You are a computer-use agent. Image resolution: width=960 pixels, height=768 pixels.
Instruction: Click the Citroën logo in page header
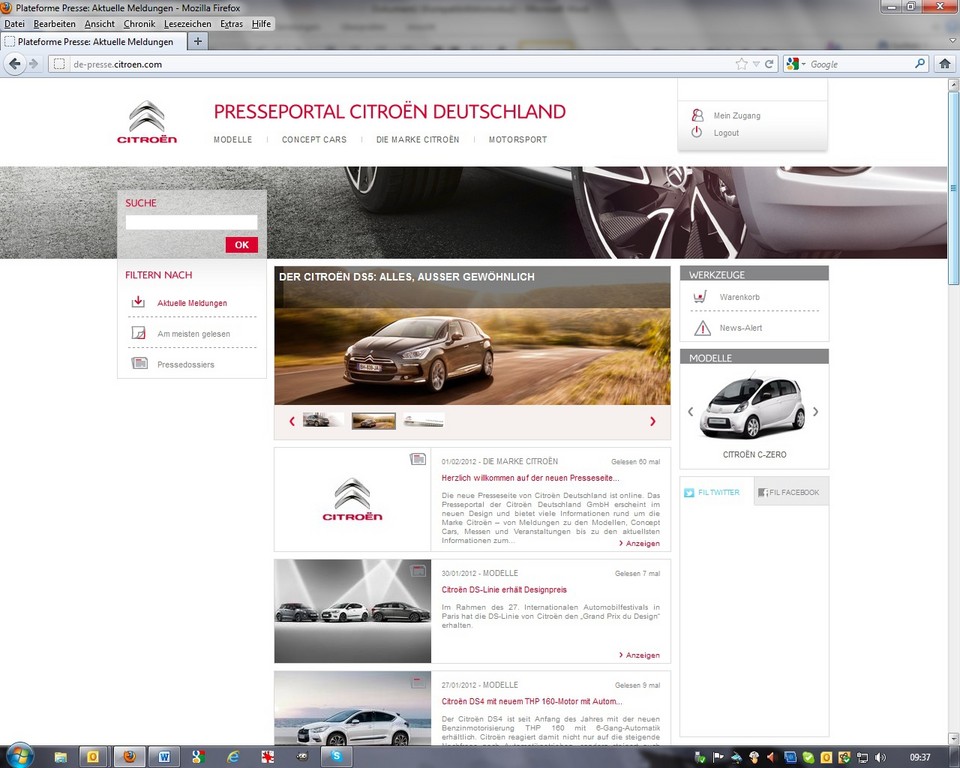click(147, 122)
